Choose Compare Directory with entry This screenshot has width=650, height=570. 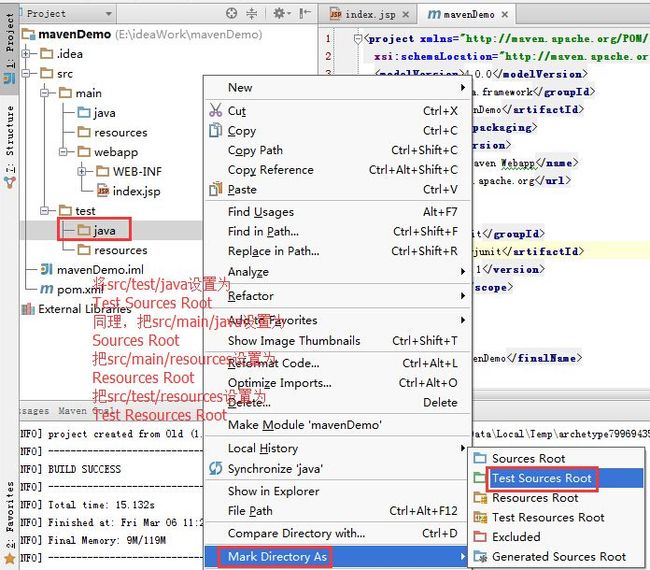point(338,533)
